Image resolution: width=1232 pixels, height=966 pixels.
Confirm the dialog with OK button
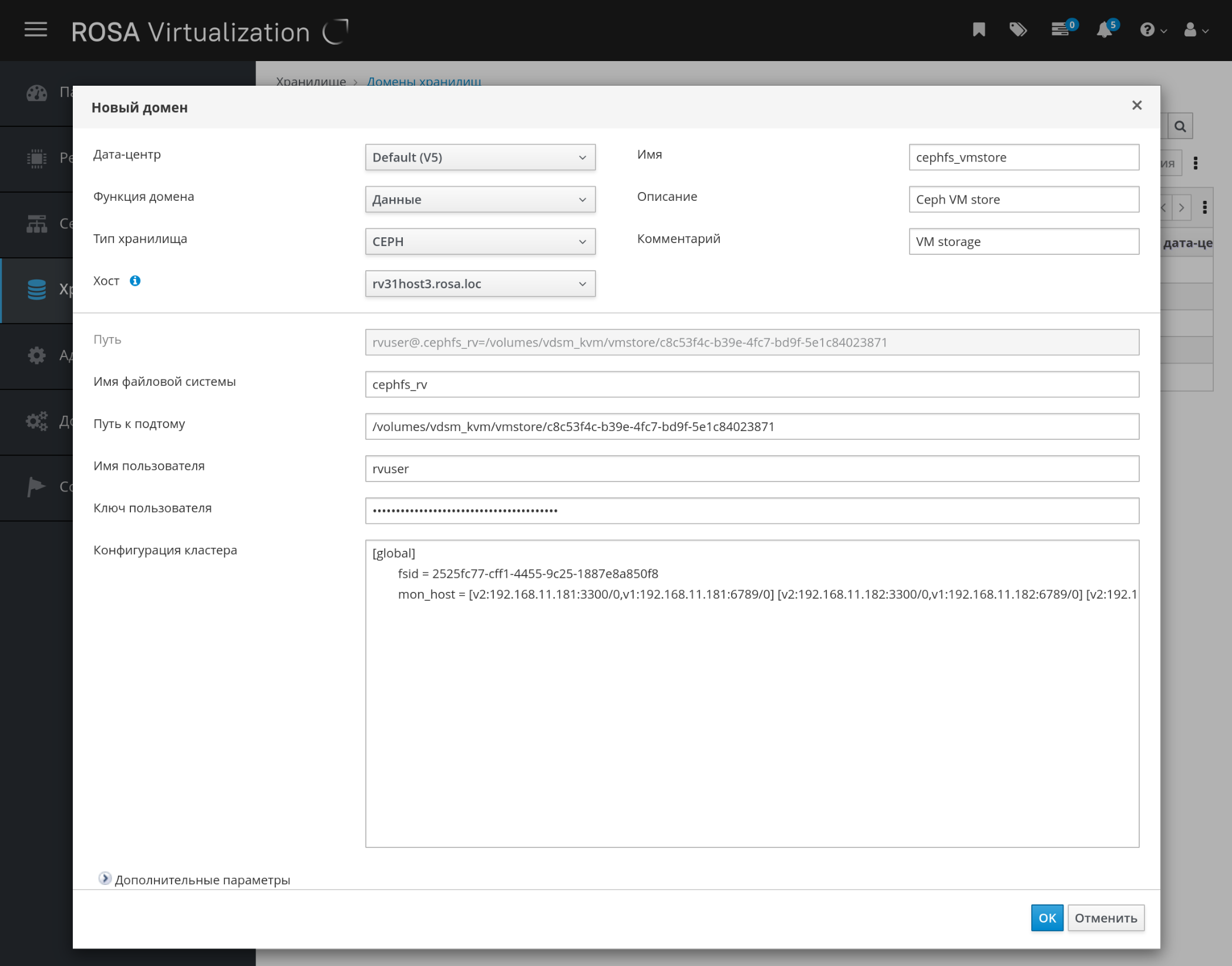1046,918
